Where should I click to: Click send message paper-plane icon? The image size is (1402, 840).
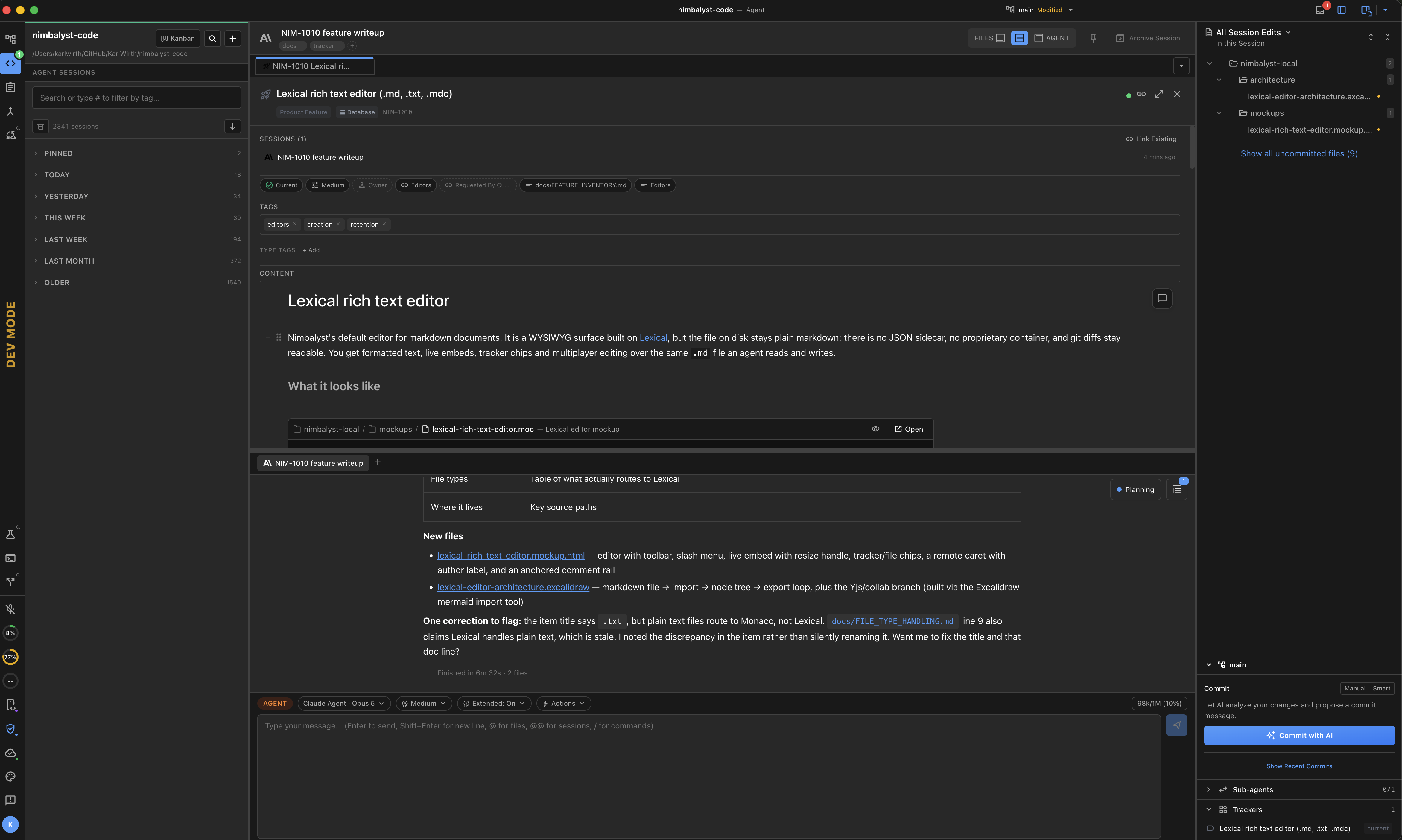pos(1176,725)
